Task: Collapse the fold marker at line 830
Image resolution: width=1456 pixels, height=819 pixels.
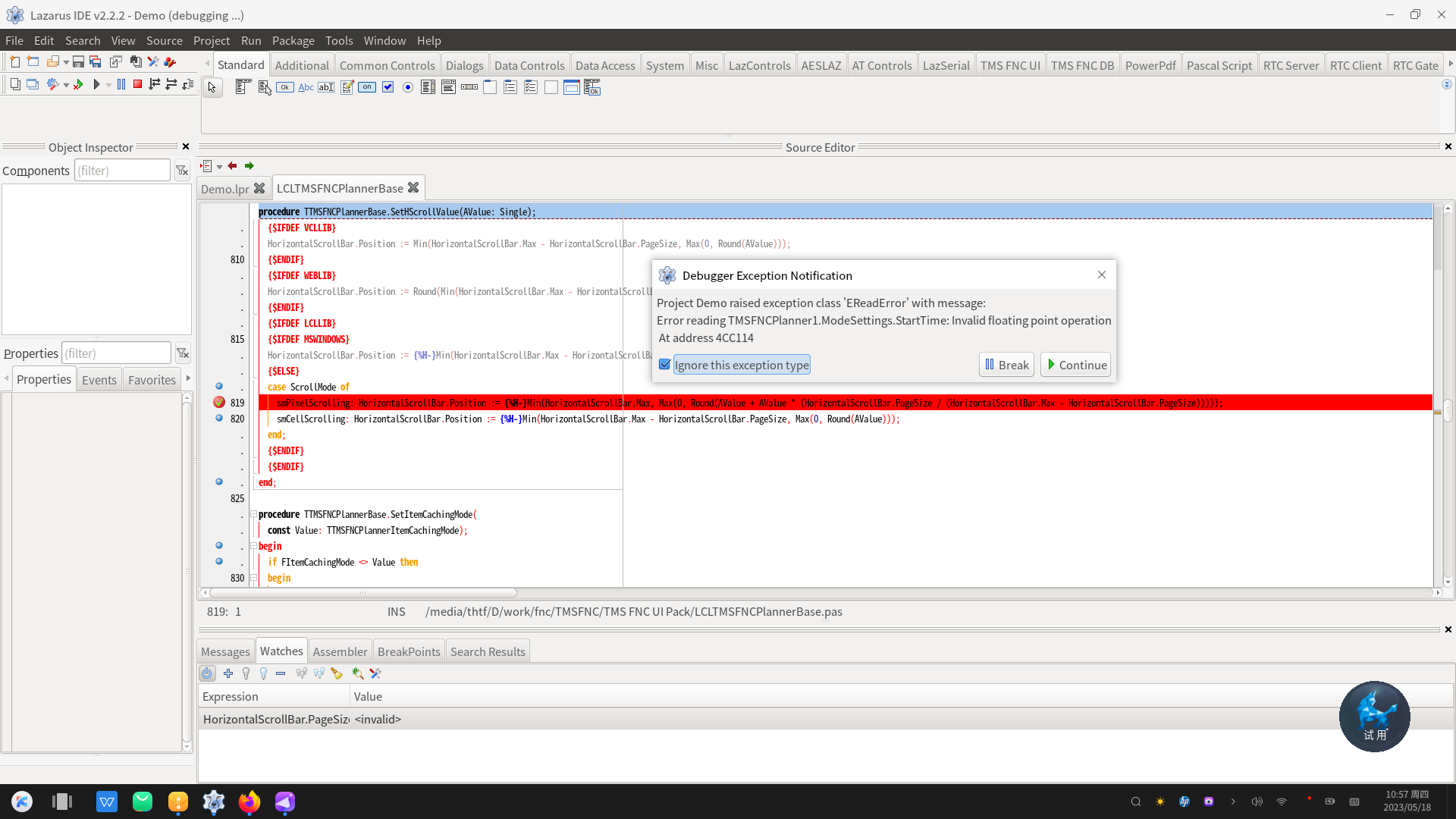Action: pos(253,578)
